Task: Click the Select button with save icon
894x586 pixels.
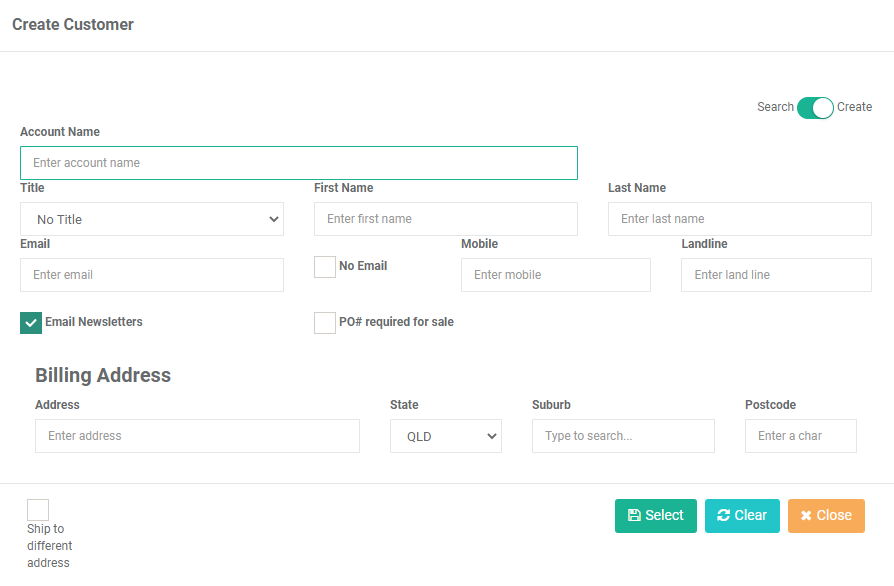Action: coord(656,516)
